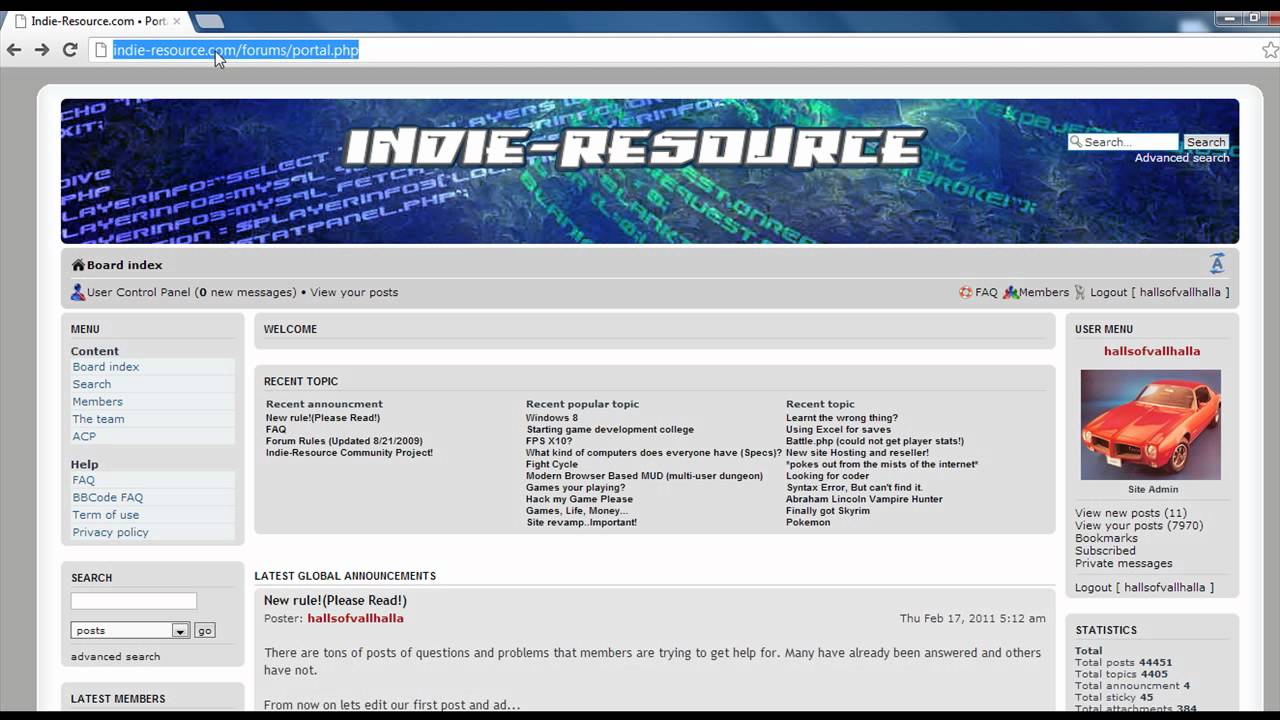
Task: Click the Members people icon
Action: [x=1011, y=292]
